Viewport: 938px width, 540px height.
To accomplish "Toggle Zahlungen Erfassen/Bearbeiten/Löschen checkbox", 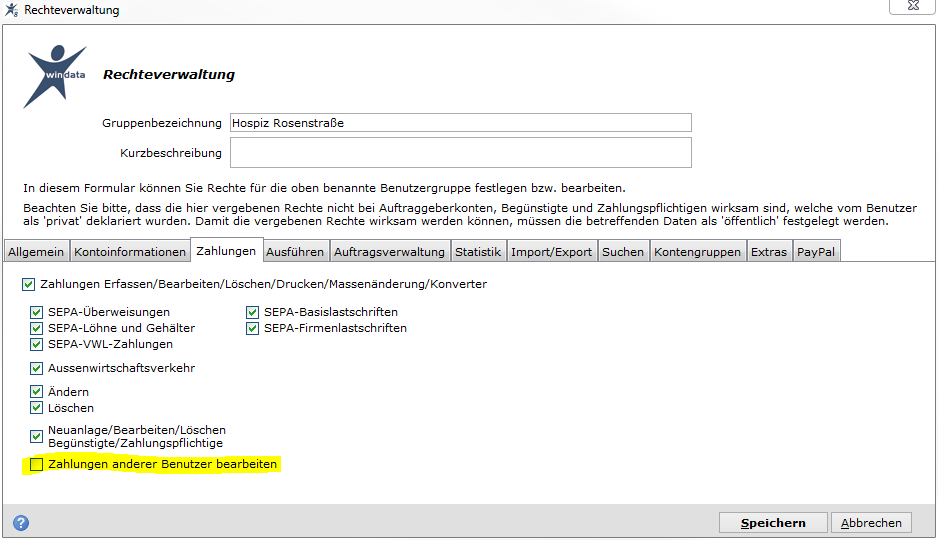I will [x=29, y=285].
